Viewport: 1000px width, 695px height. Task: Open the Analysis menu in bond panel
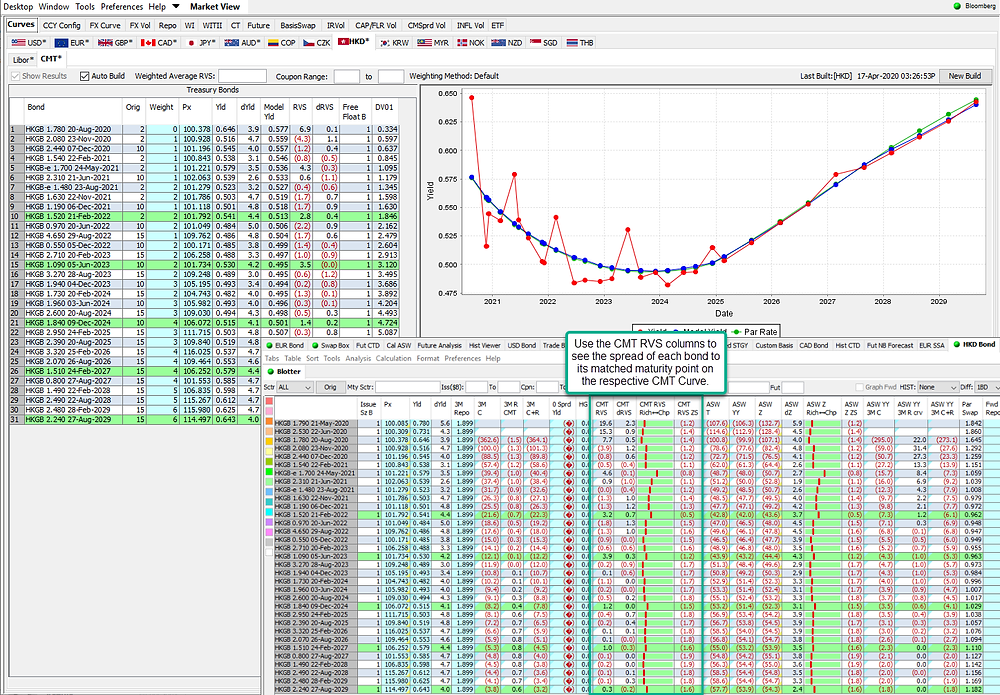click(358, 358)
